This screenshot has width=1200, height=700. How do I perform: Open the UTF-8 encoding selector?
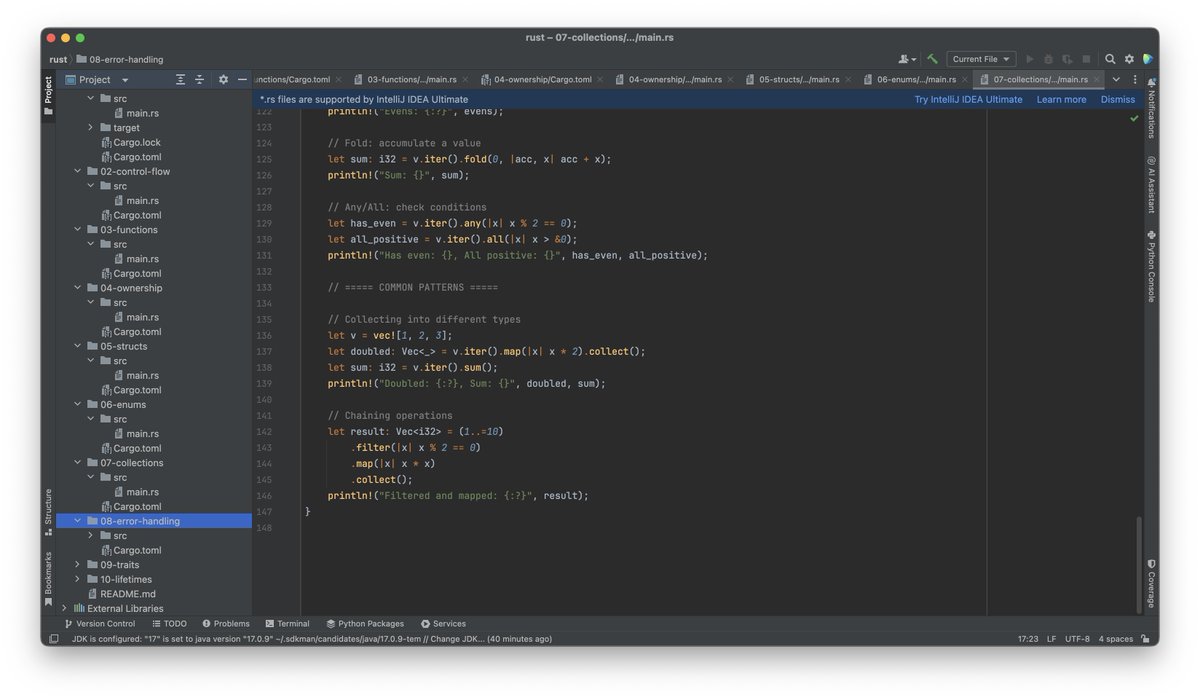click(1077, 639)
